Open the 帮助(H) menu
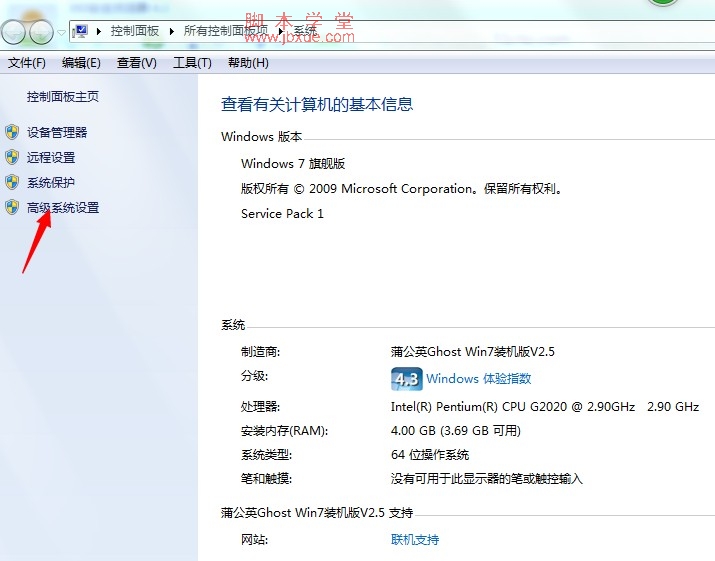Image resolution: width=715 pixels, height=561 pixels. 248,62
